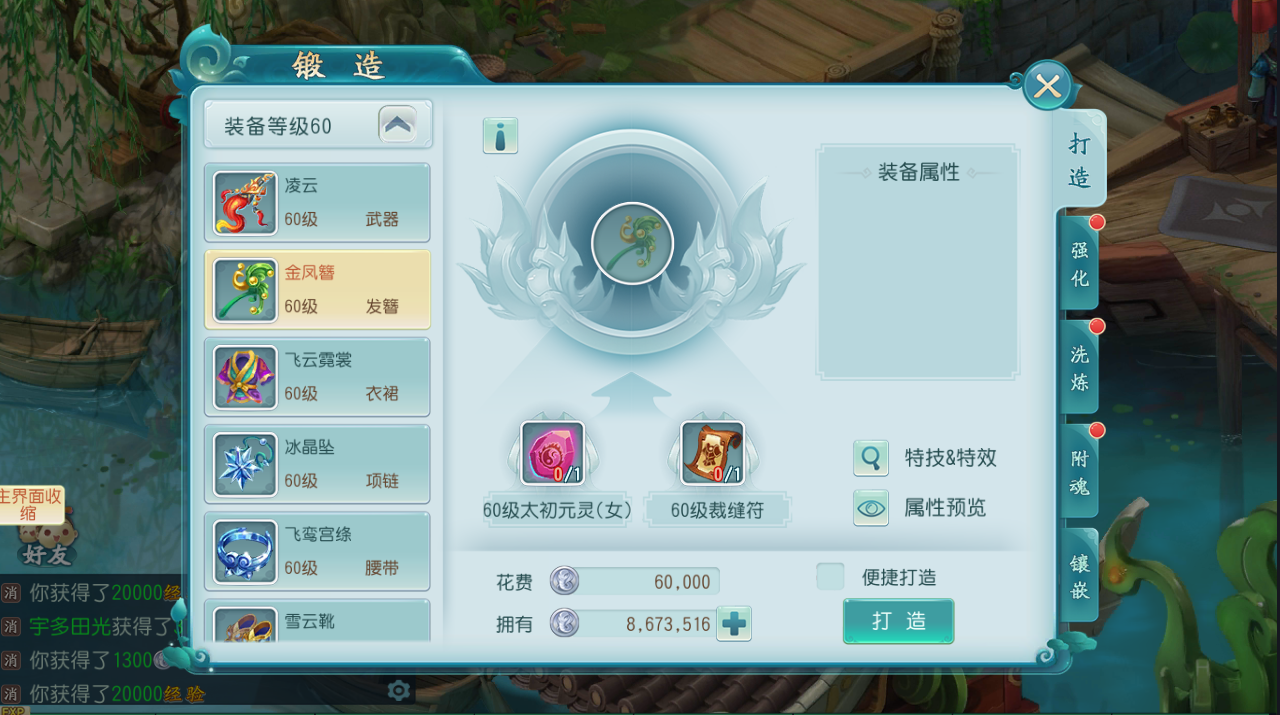Screen dimensions: 1280x715
Task: Switch to the 洗炼 tab
Action: pos(1080,368)
